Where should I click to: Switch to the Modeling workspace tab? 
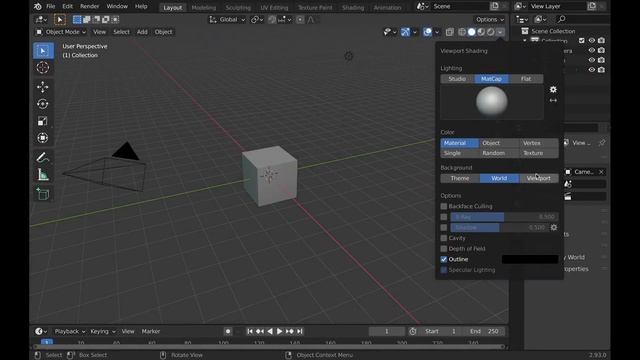click(204, 7)
